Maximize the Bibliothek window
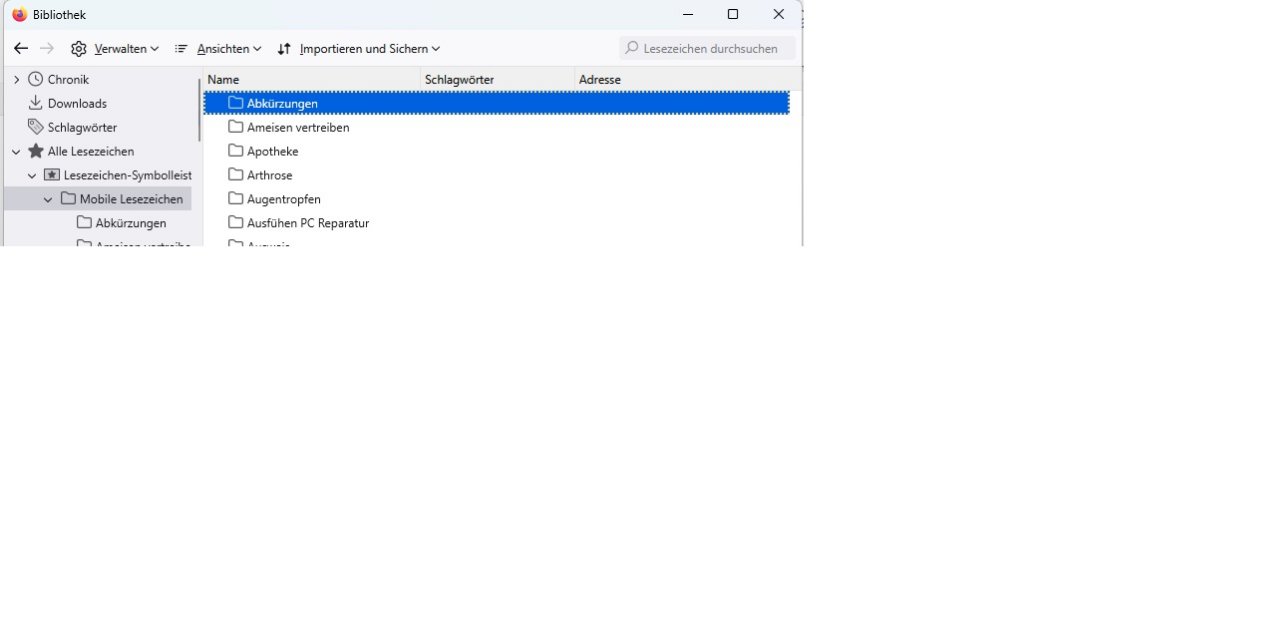 [733, 14]
